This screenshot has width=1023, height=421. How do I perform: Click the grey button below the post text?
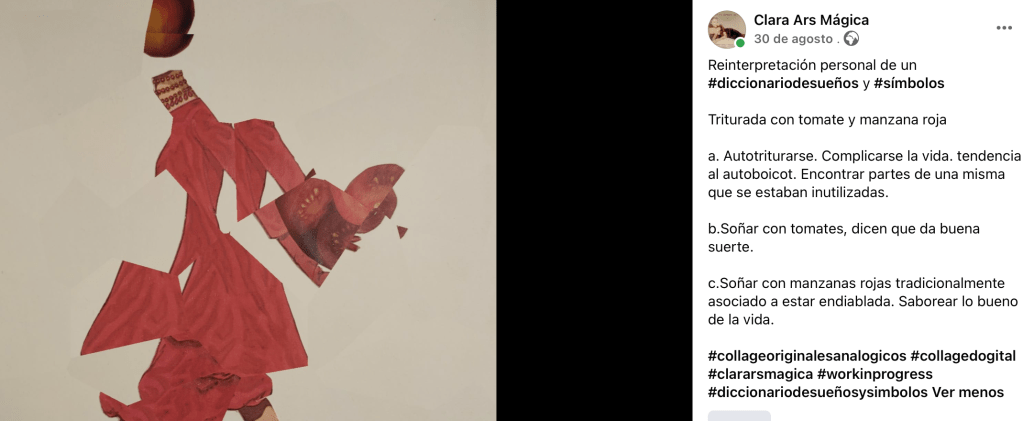739,416
